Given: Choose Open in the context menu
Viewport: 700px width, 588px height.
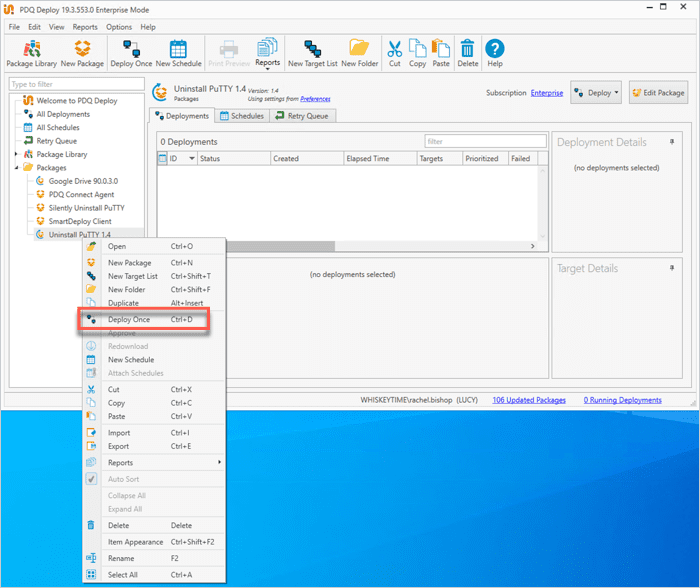Looking at the screenshot, I should coord(154,246).
